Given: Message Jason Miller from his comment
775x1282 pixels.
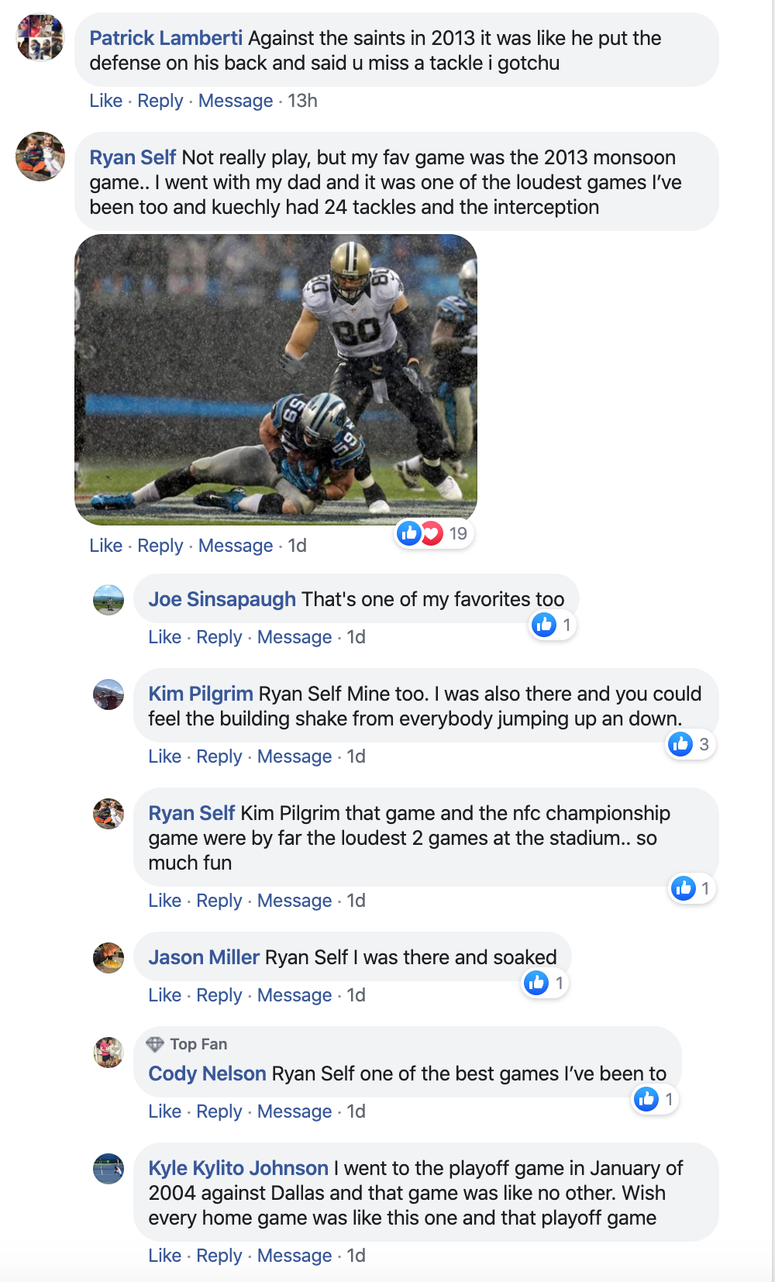Looking at the screenshot, I should 294,995.
